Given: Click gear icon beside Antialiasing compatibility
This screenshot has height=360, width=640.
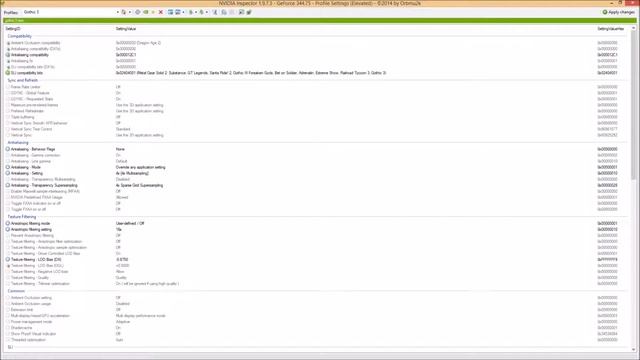Looking at the screenshot, I should (8, 55).
